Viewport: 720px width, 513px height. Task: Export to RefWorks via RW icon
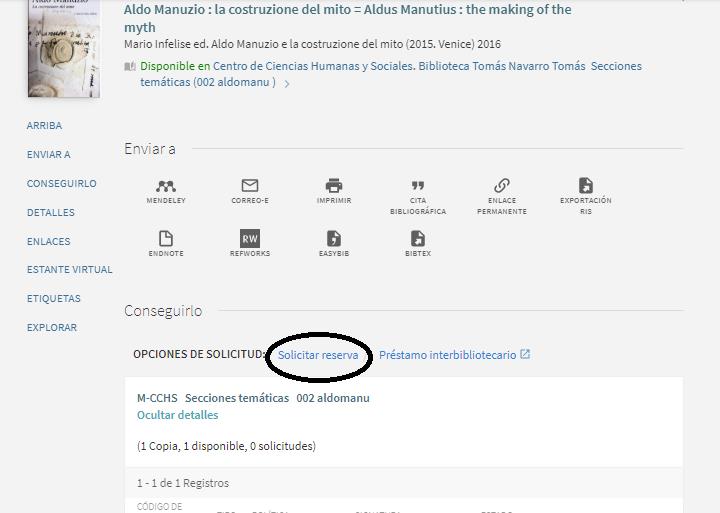pyautogui.click(x=250, y=239)
